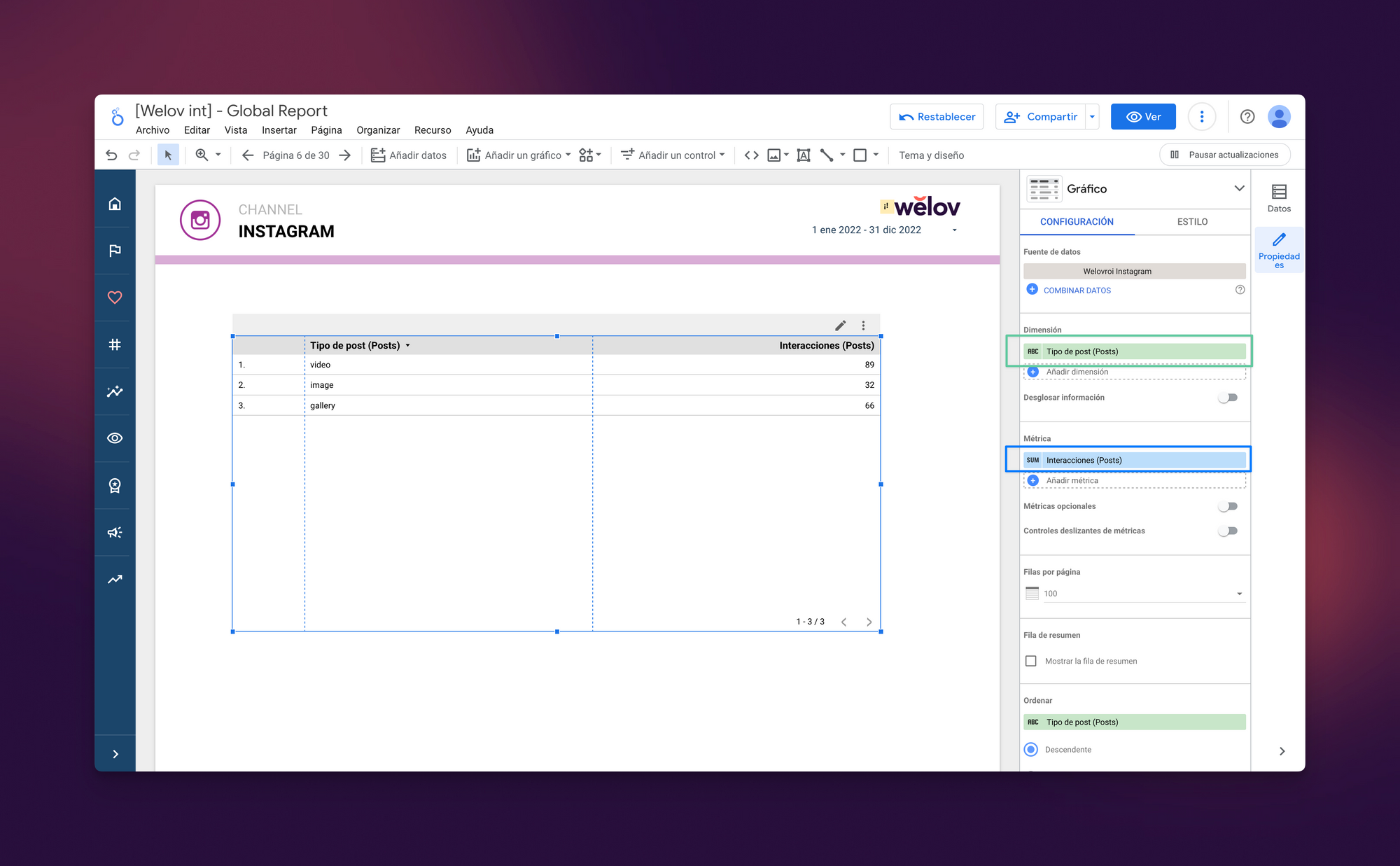
Task: Select the text box tool
Action: coord(804,155)
